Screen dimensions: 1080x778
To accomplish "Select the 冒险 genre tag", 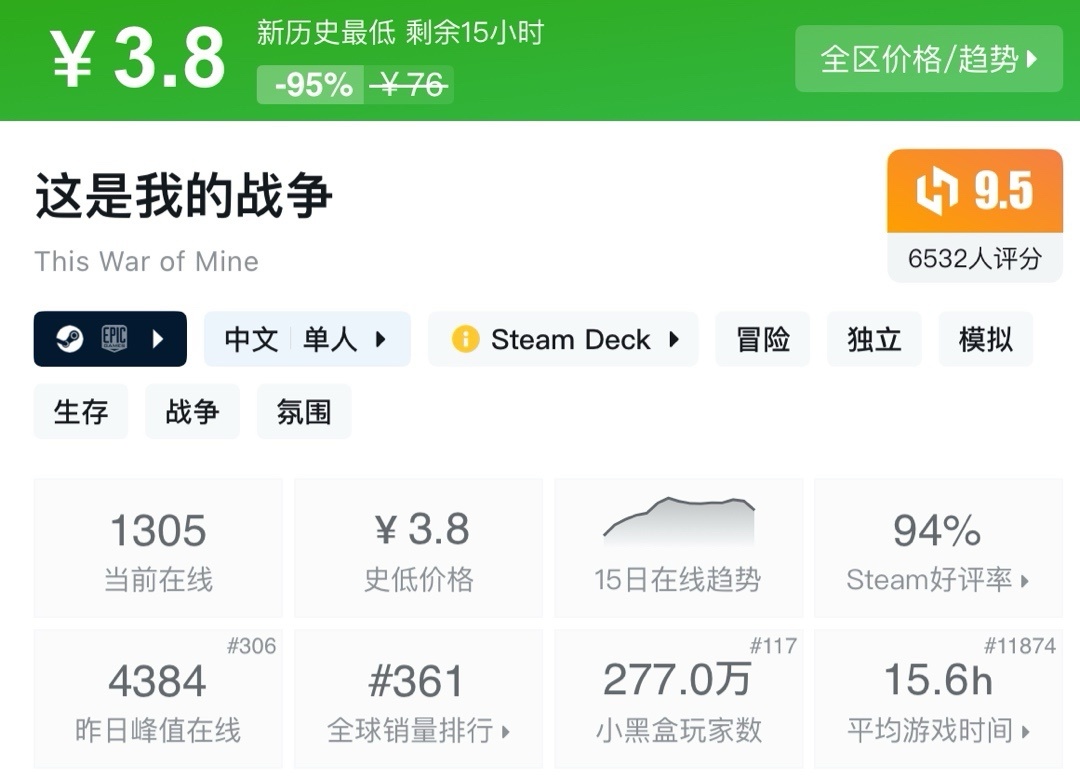I will click(763, 340).
